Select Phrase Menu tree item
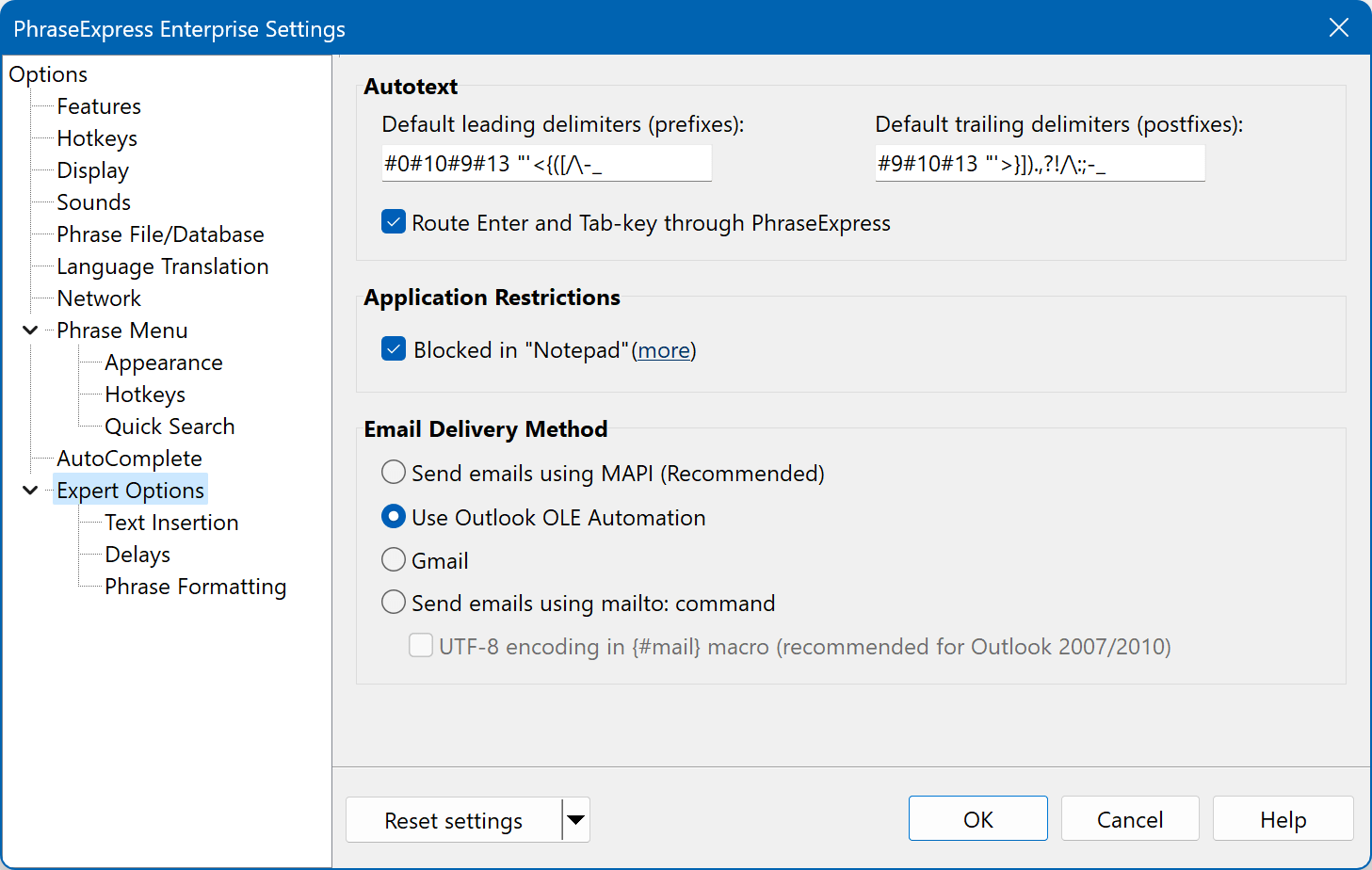This screenshot has height=870, width=1372. [x=121, y=330]
